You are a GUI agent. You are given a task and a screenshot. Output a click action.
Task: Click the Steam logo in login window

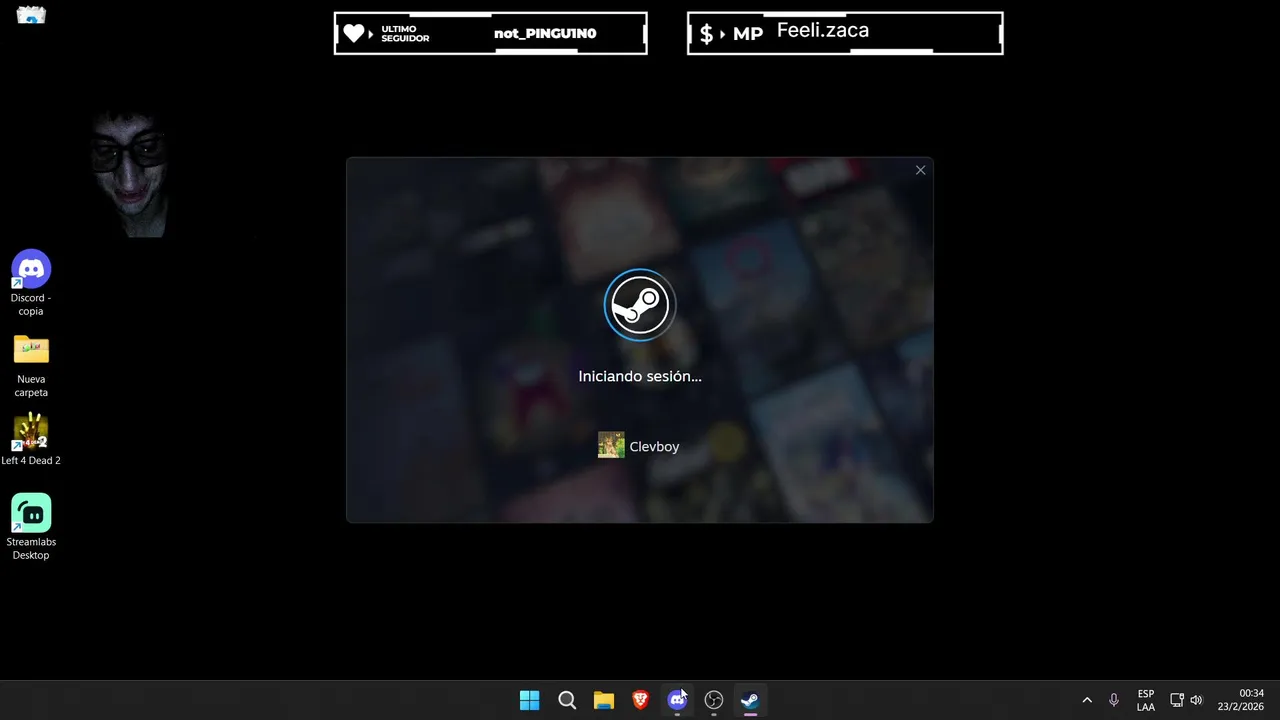[640, 305]
